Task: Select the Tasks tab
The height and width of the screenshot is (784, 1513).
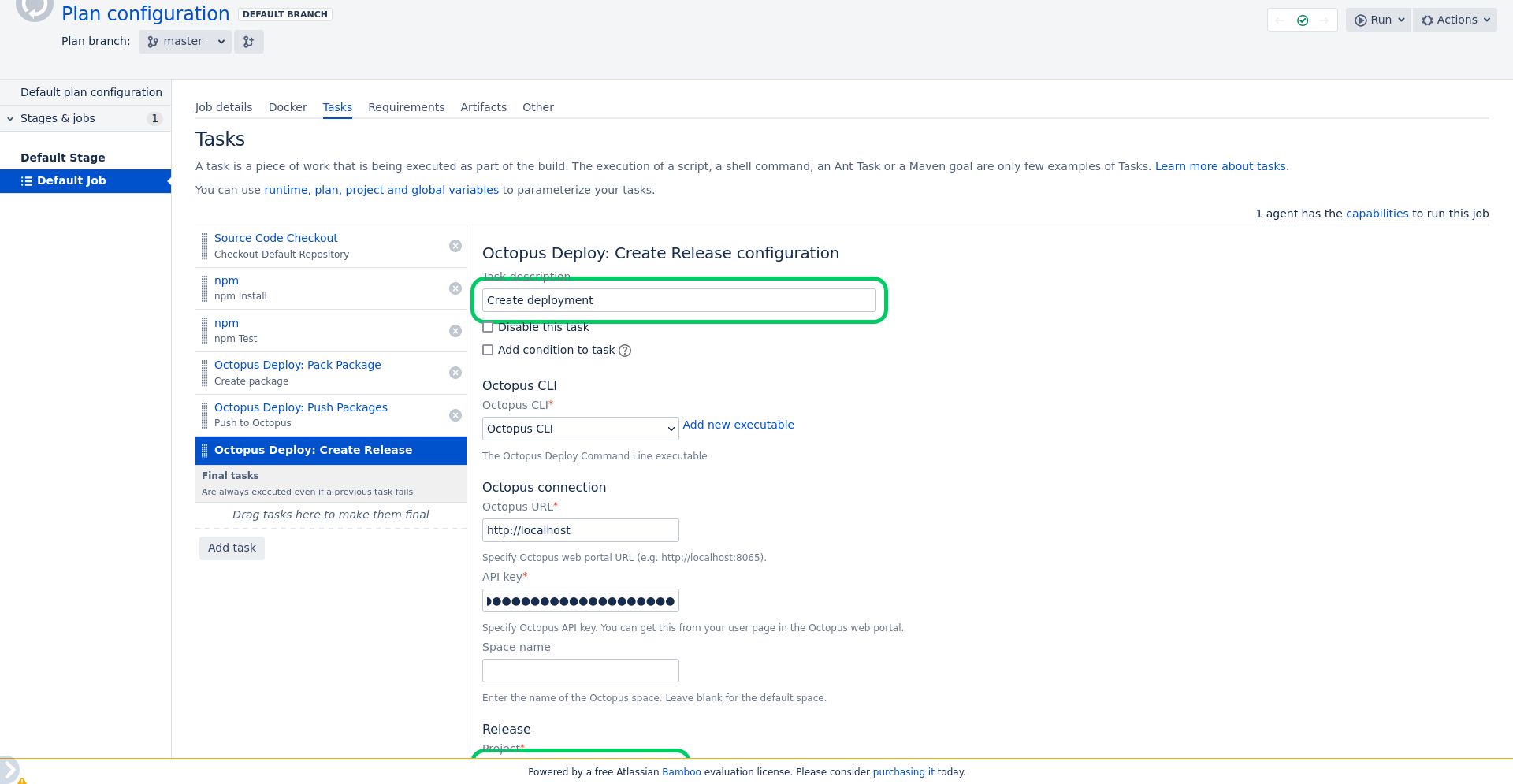Action: [337, 107]
